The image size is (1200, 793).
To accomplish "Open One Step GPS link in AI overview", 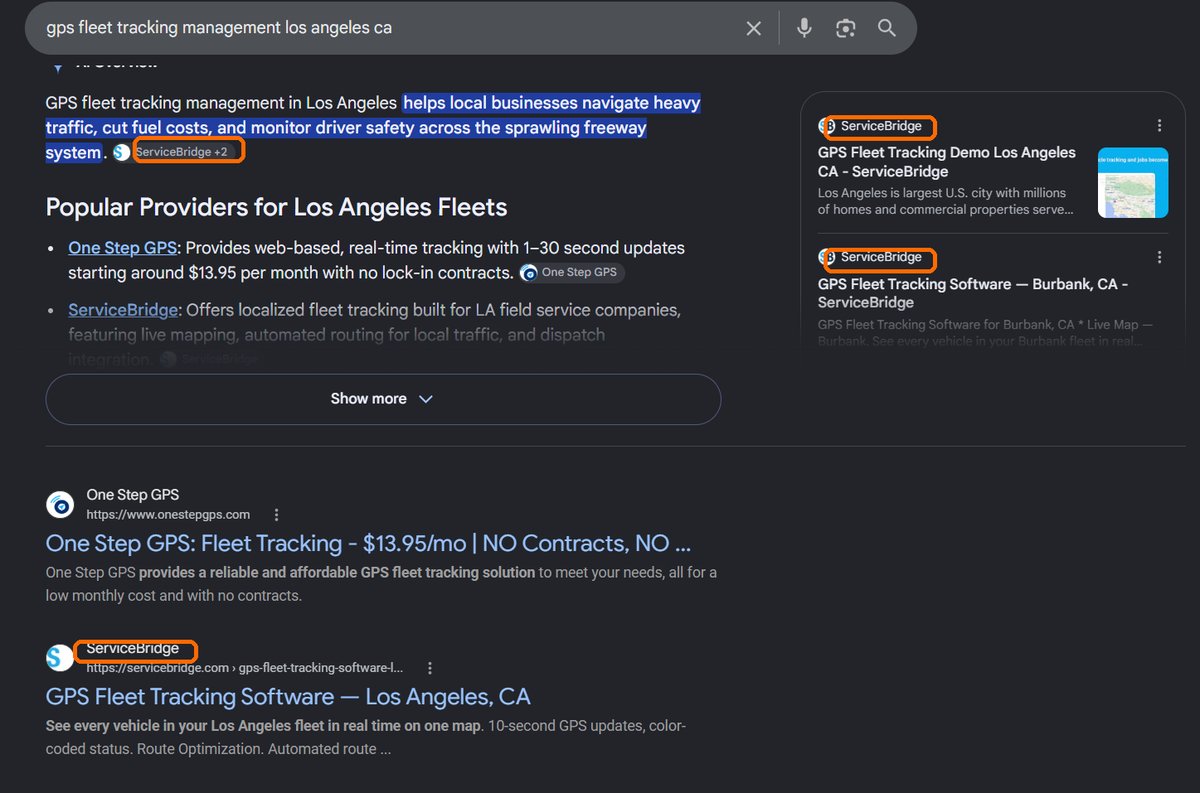I will click(x=122, y=248).
